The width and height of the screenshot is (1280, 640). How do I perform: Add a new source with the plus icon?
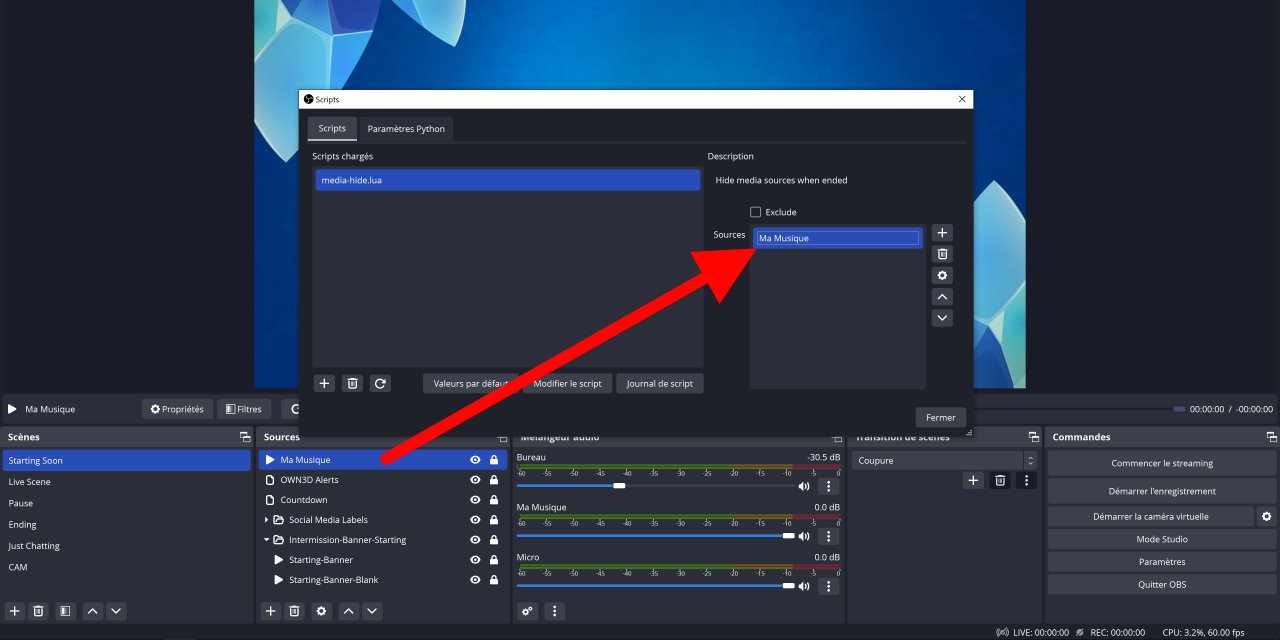tap(270, 611)
